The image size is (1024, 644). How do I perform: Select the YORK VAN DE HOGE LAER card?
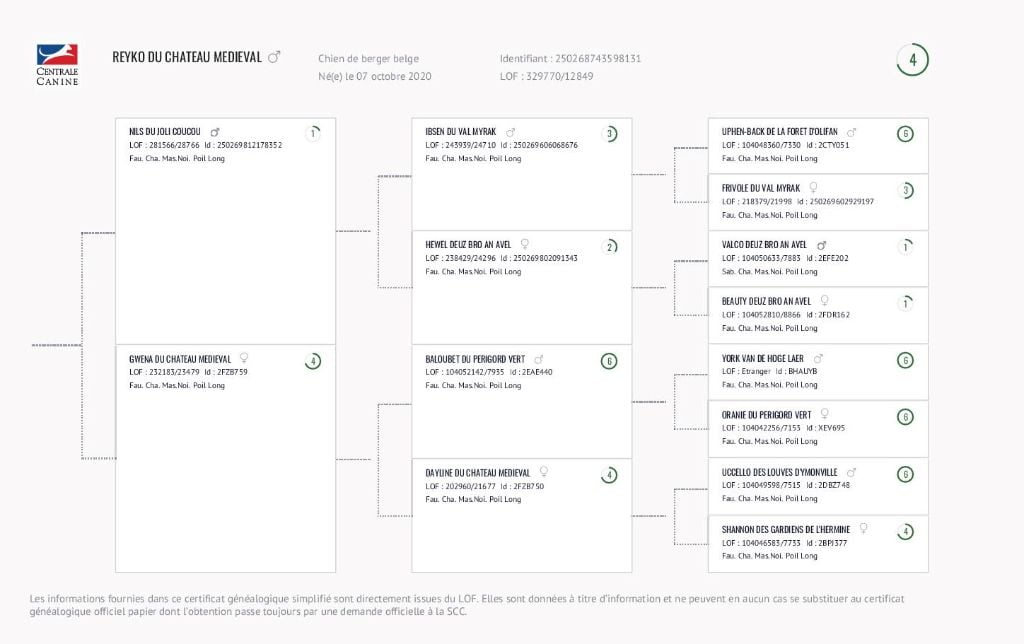[818, 372]
